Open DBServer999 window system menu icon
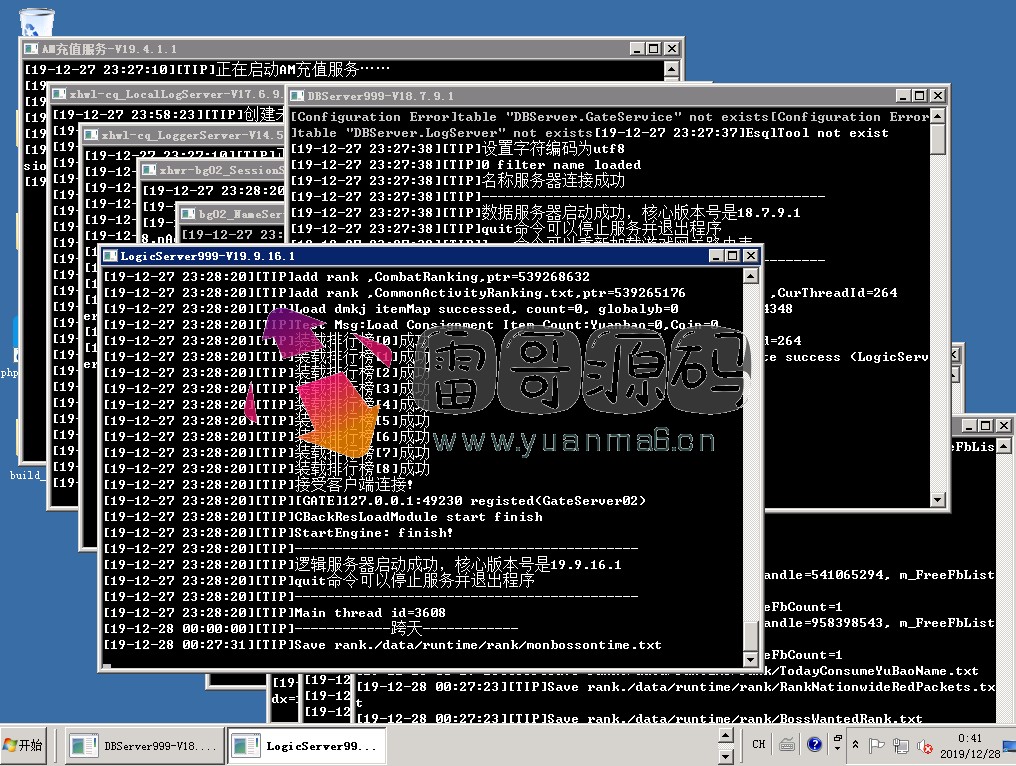Image resolution: width=1016 pixels, height=766 pixels. pos(297,96)
